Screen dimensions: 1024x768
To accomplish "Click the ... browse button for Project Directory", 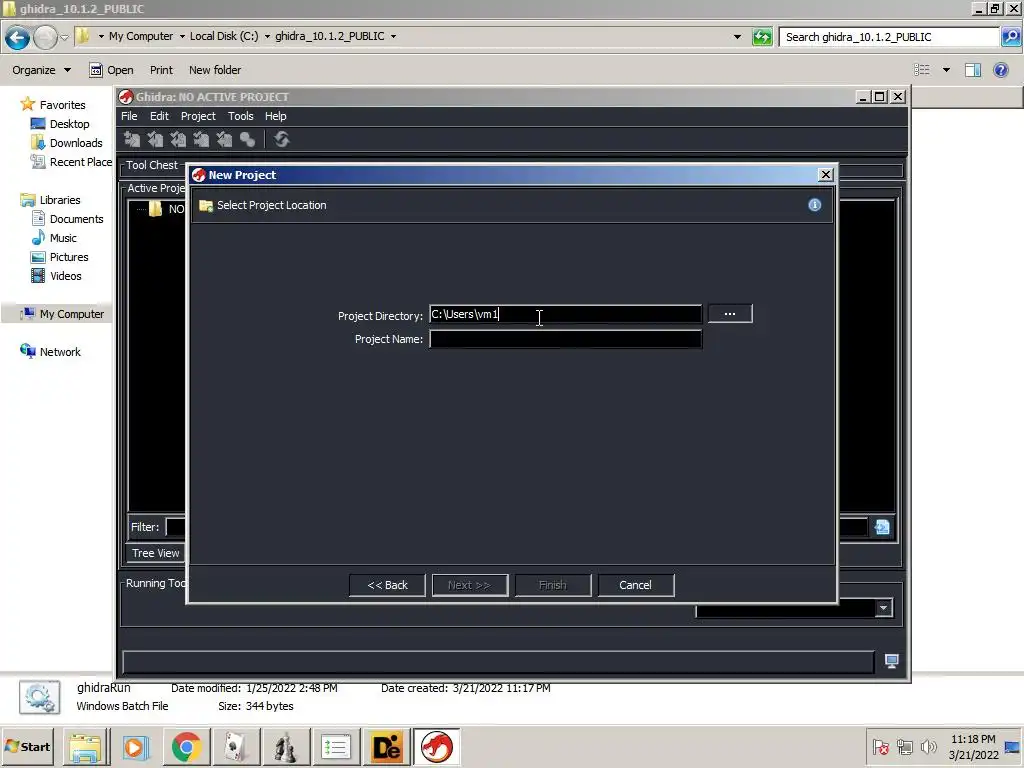I will click(x=730, y=314).
